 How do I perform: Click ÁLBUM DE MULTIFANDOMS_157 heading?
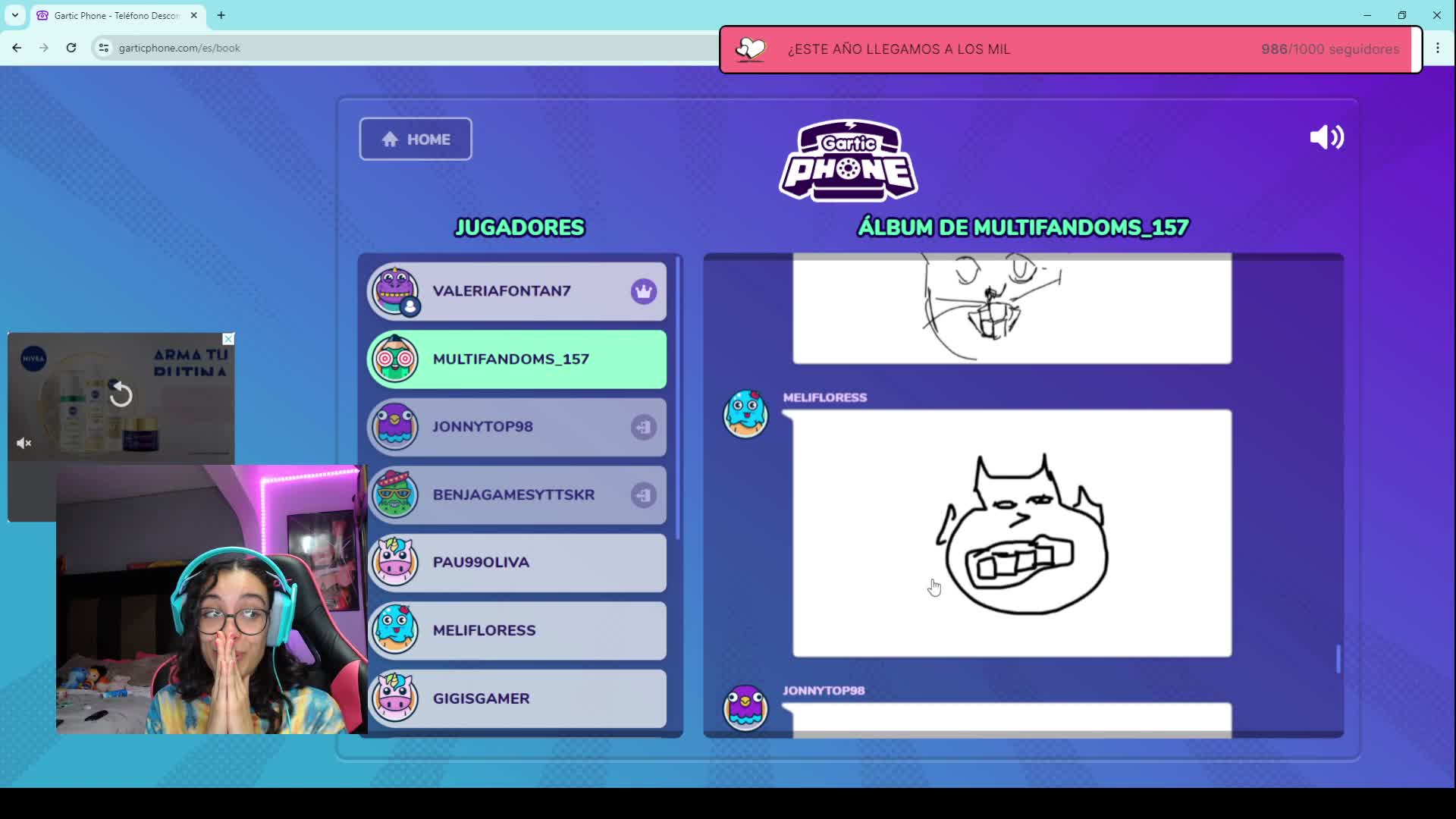(1023, 227)
